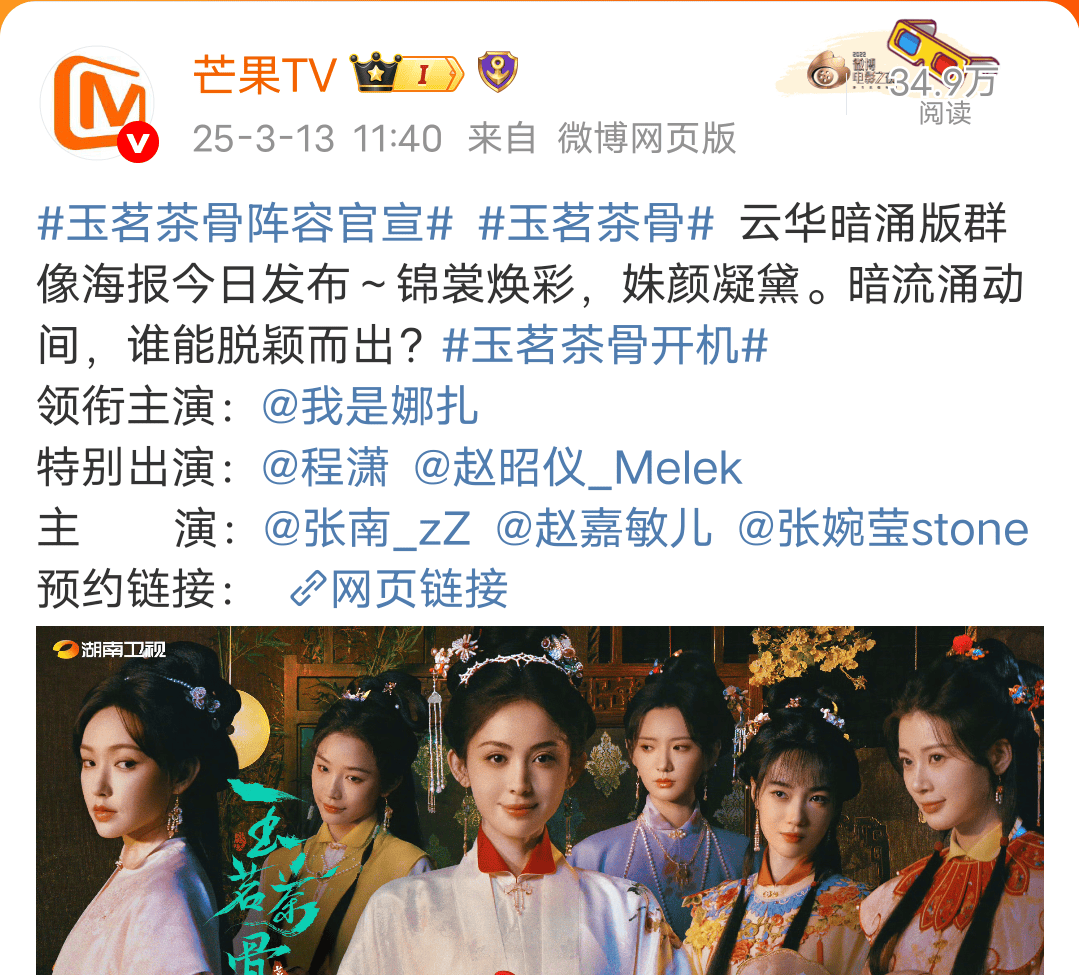Open the @赵嘉敏儿 mention
This screenshot has width=1079, height=975.
click(604, 528)
